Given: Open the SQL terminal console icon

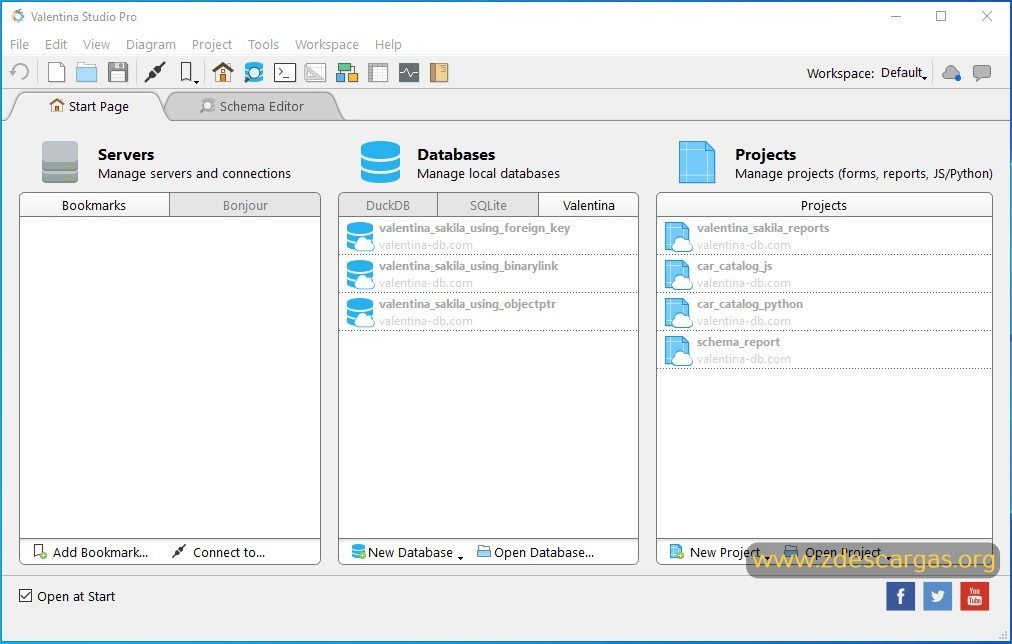Looking at the screenshot, I should [x=285, y=72].
